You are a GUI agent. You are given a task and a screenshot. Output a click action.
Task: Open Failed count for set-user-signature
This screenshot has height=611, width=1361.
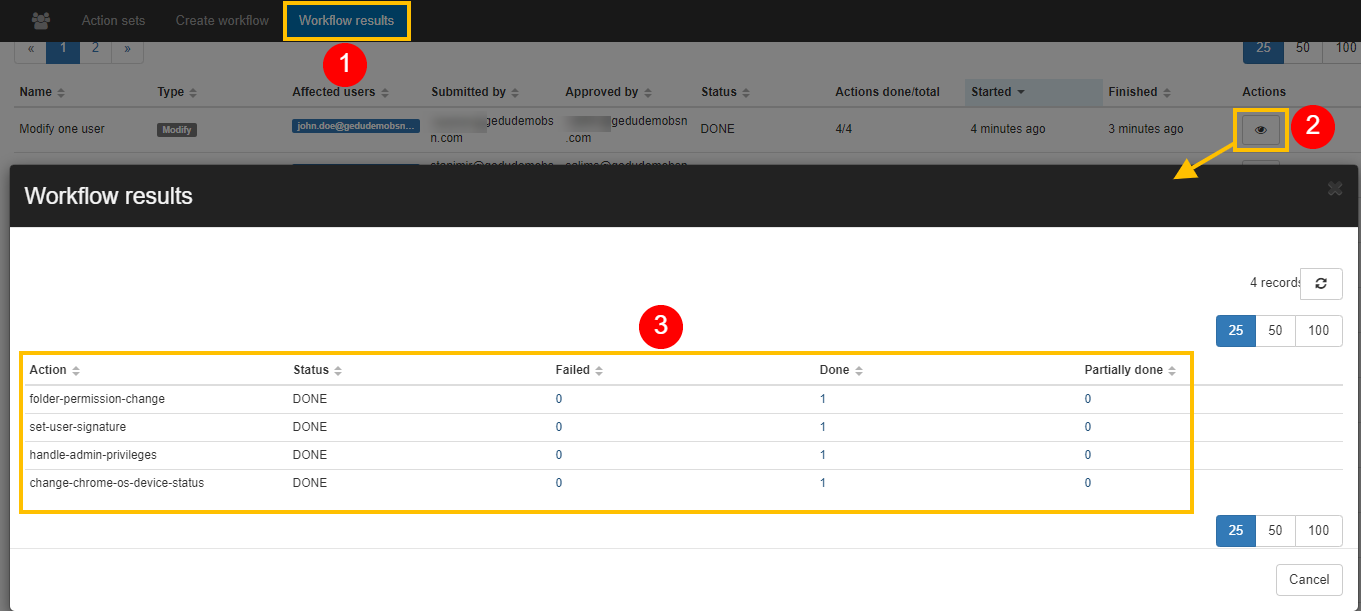[559, 427]
